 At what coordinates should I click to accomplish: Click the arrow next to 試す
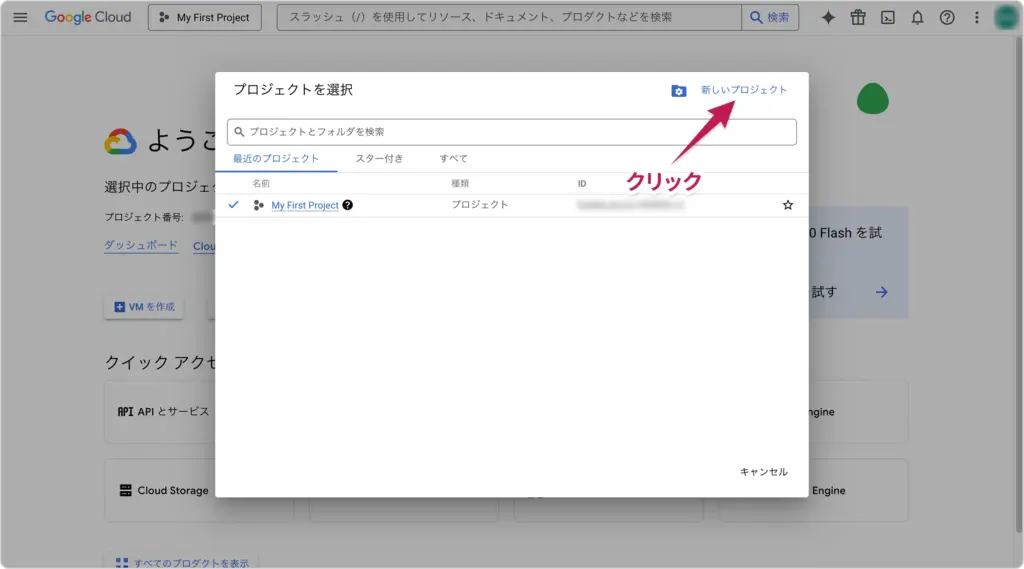882,292
